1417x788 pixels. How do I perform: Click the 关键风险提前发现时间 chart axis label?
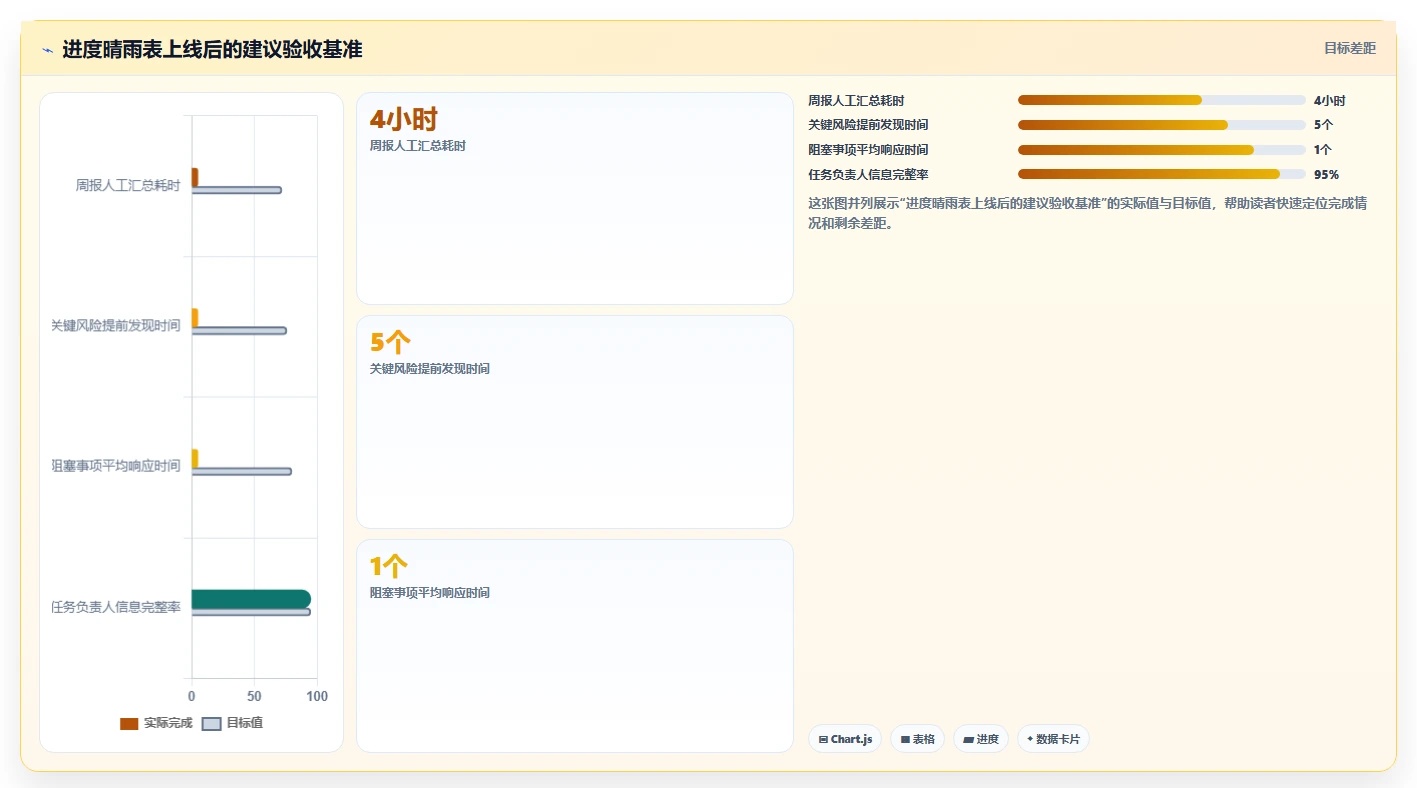tap(116, 326)
